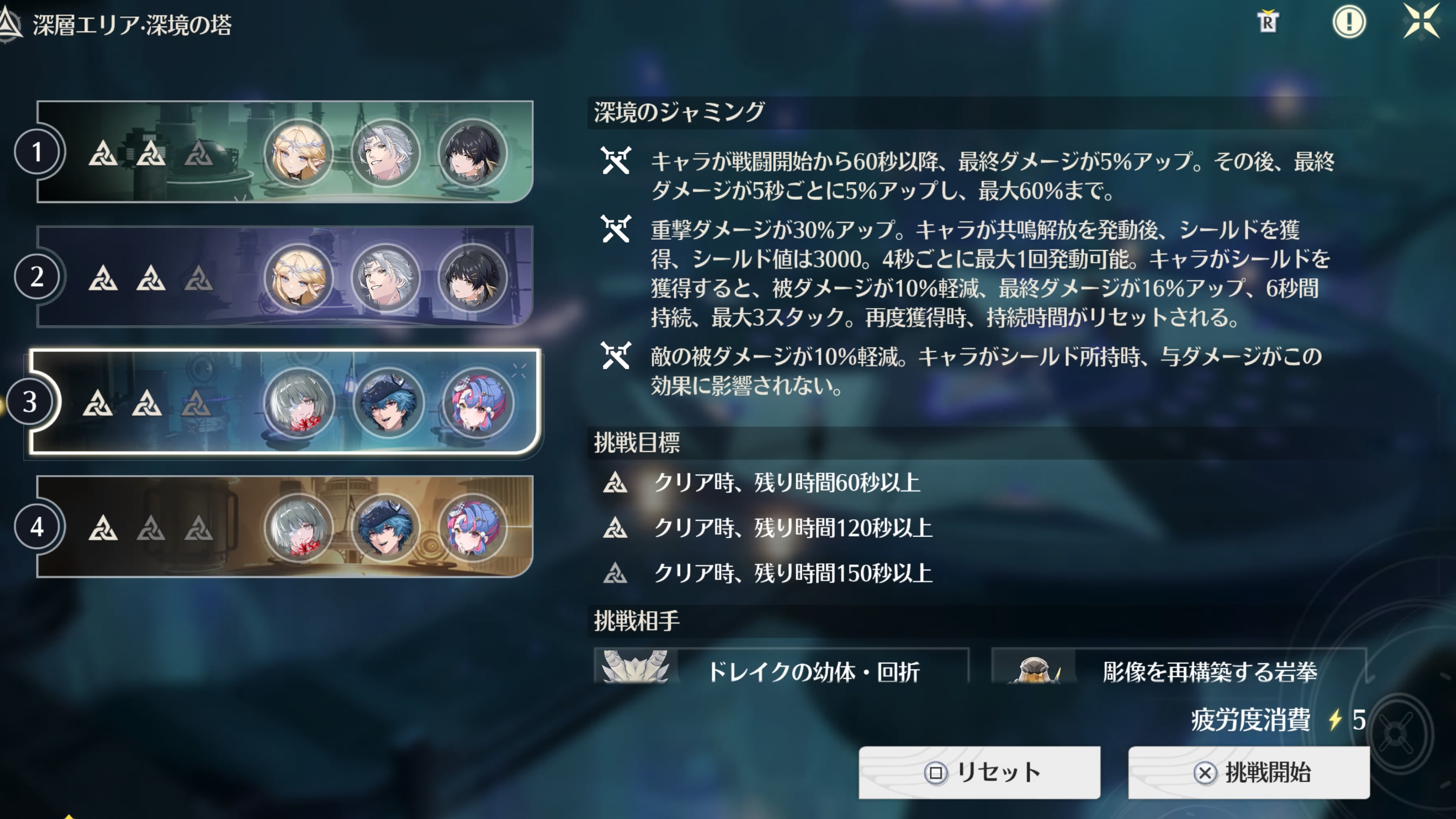Click the R record icon in header
The image size is (1456, 819).
(x=1268, y=22)
